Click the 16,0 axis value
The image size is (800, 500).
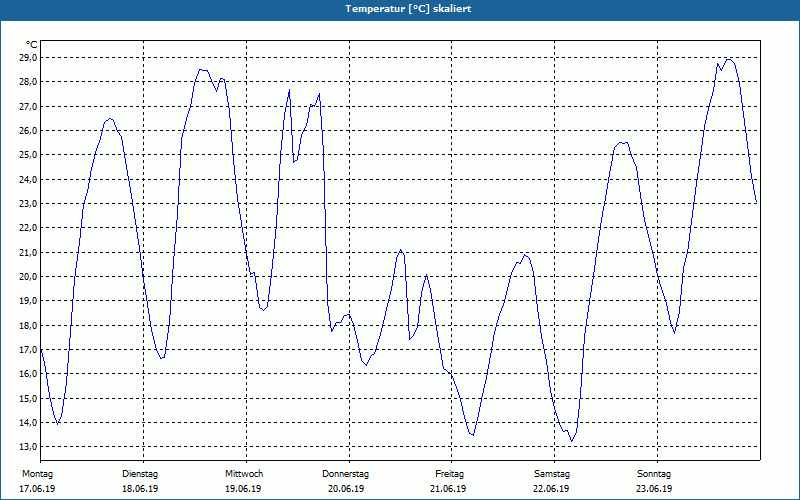28,374
